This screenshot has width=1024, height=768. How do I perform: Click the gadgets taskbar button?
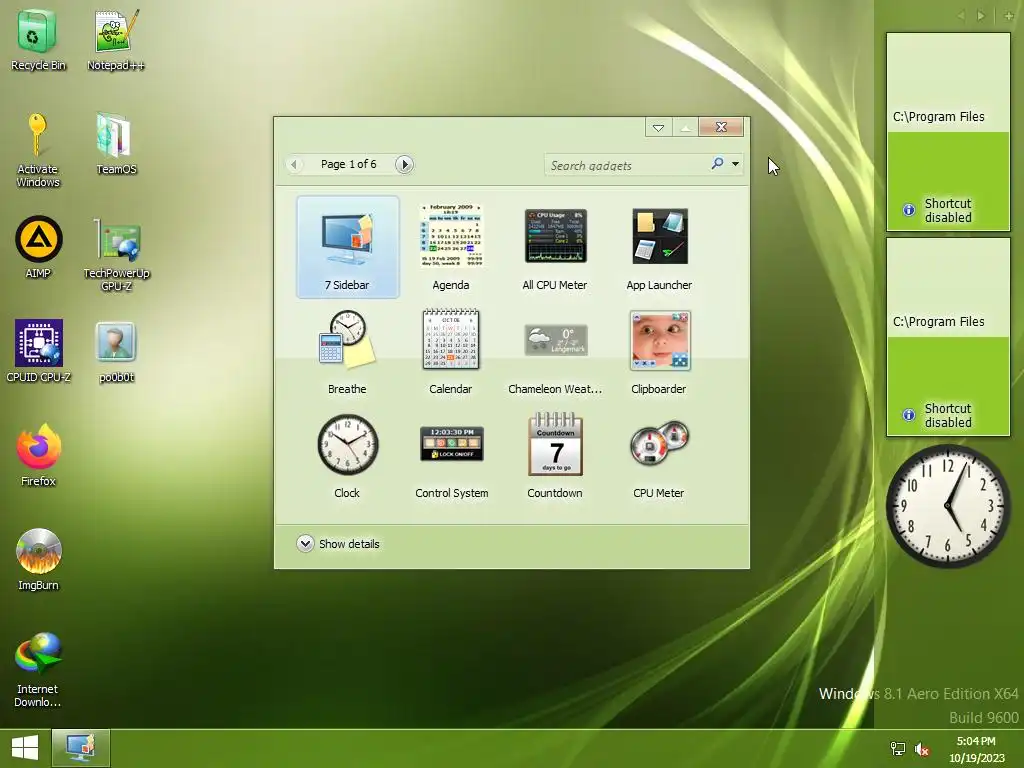pyautogui.click(x=81, y=748)
